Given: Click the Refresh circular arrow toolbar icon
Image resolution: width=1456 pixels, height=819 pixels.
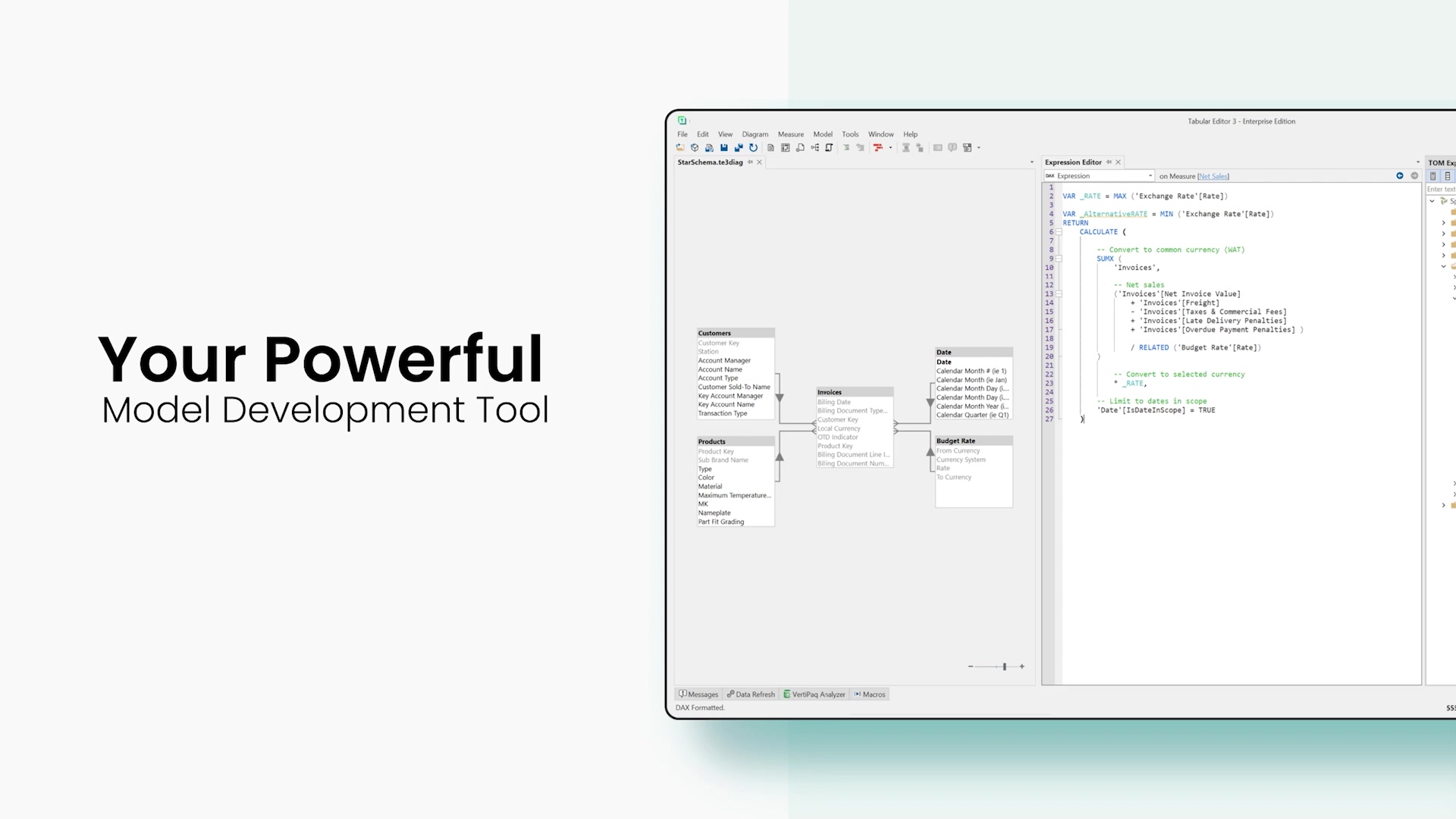Looking at the screenshot, I should point(753,148).
